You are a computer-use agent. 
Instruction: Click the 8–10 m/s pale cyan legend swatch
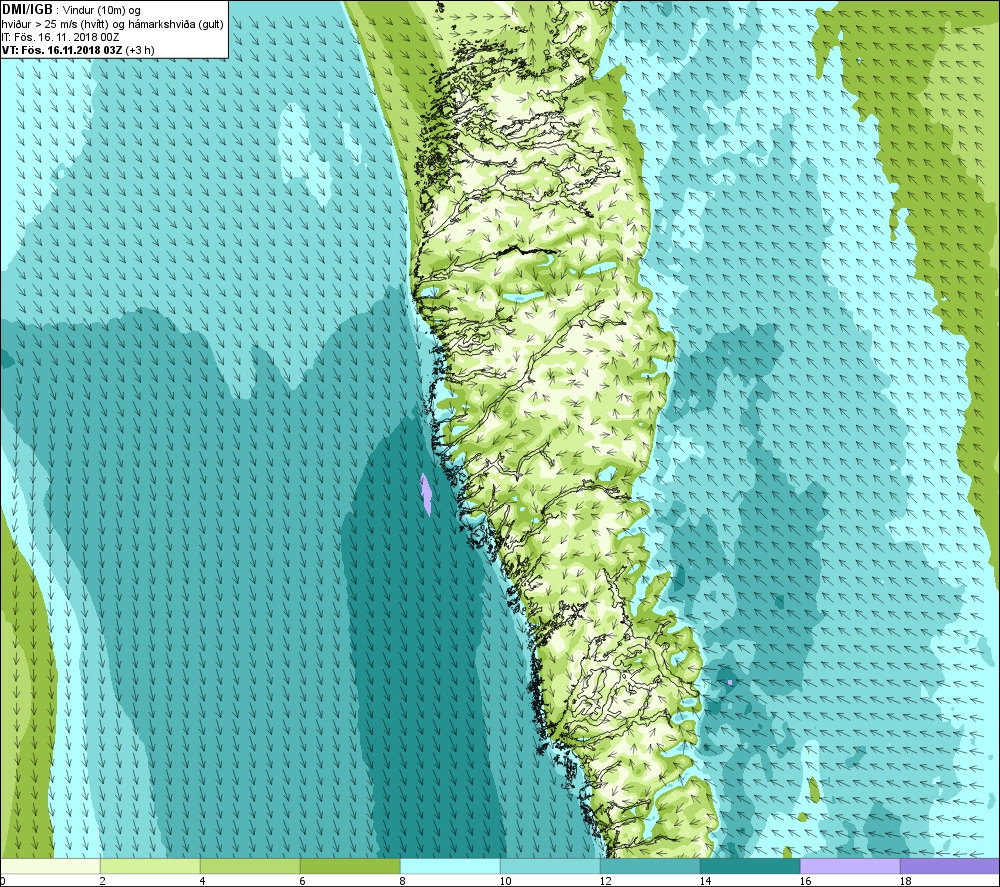pyautogui.click(x=450, y=866)
